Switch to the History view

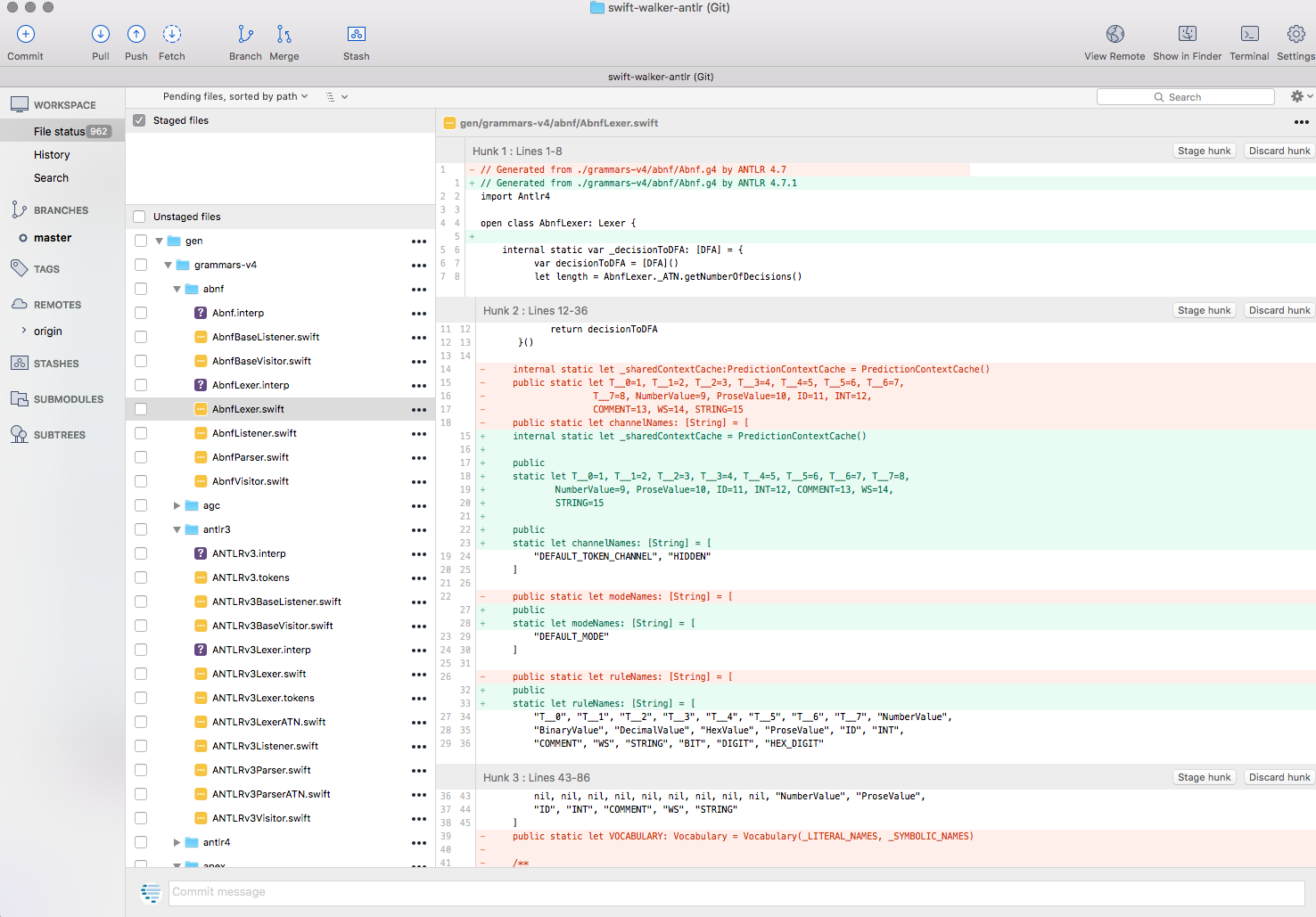[52, 154]
